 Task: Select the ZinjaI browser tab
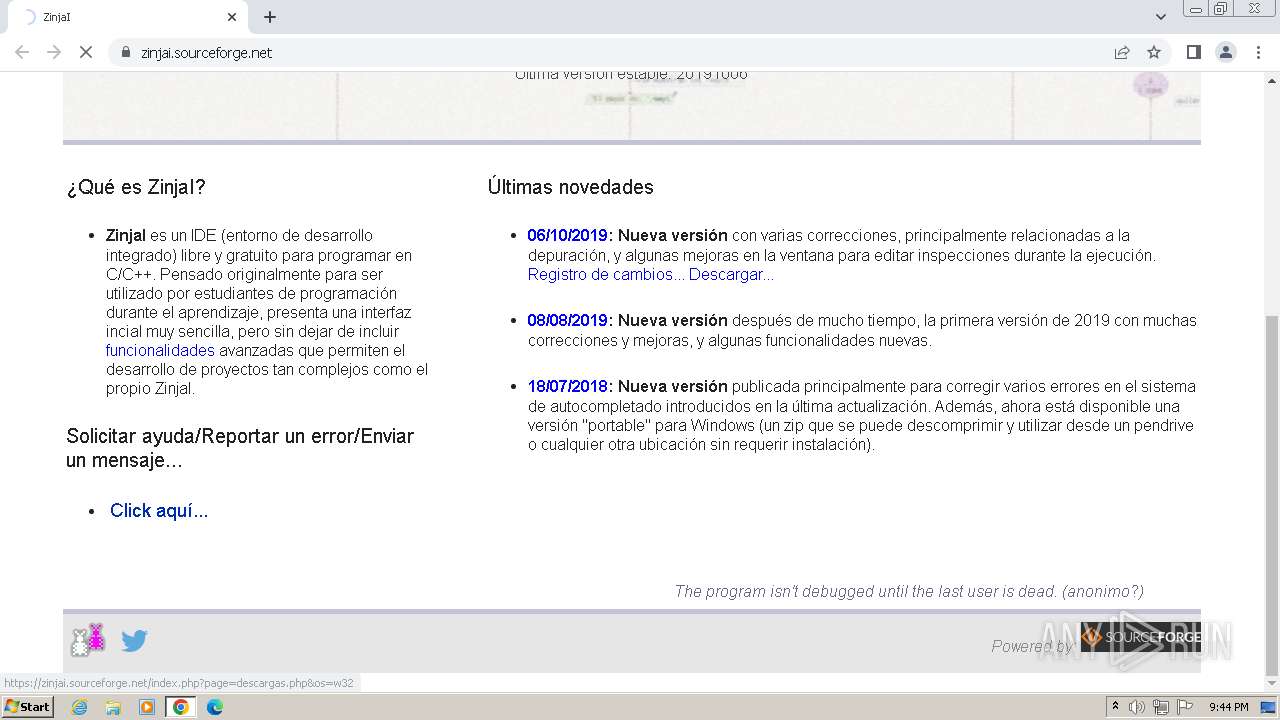click(130, 17)
